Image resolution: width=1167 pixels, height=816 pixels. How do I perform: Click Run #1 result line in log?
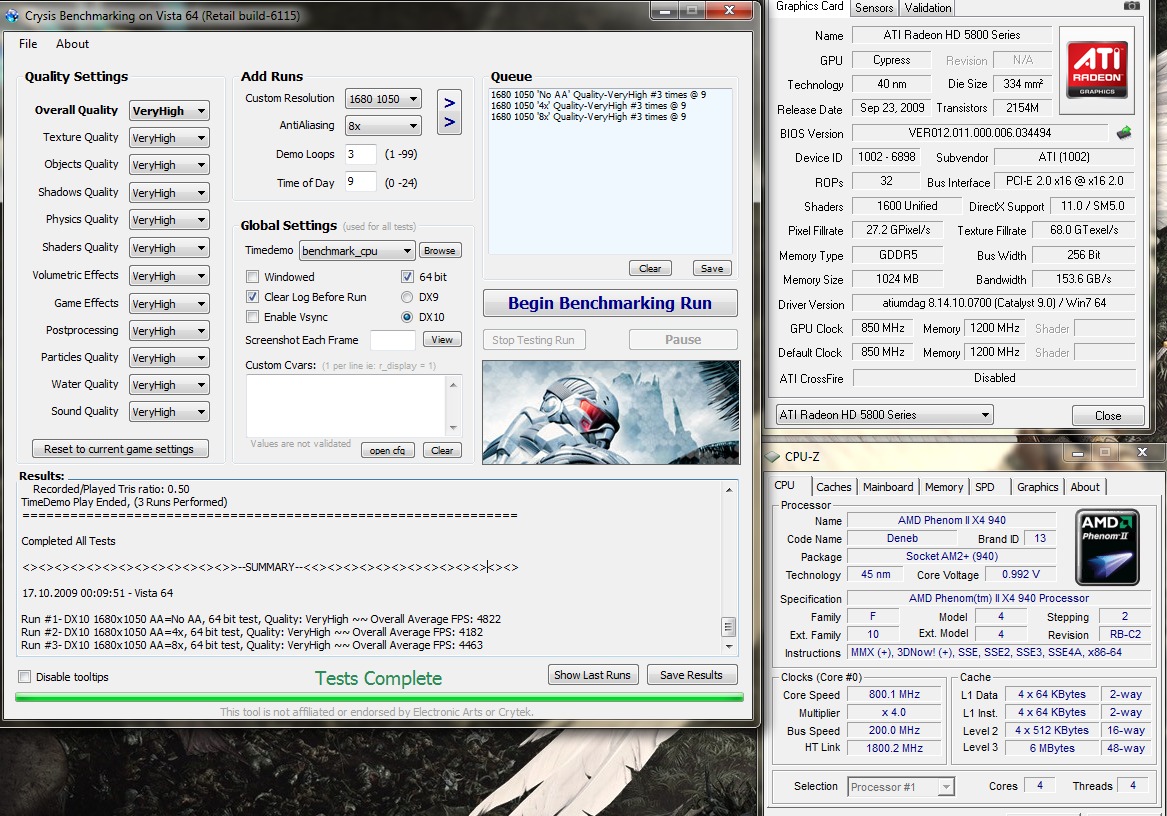point(260,619)
